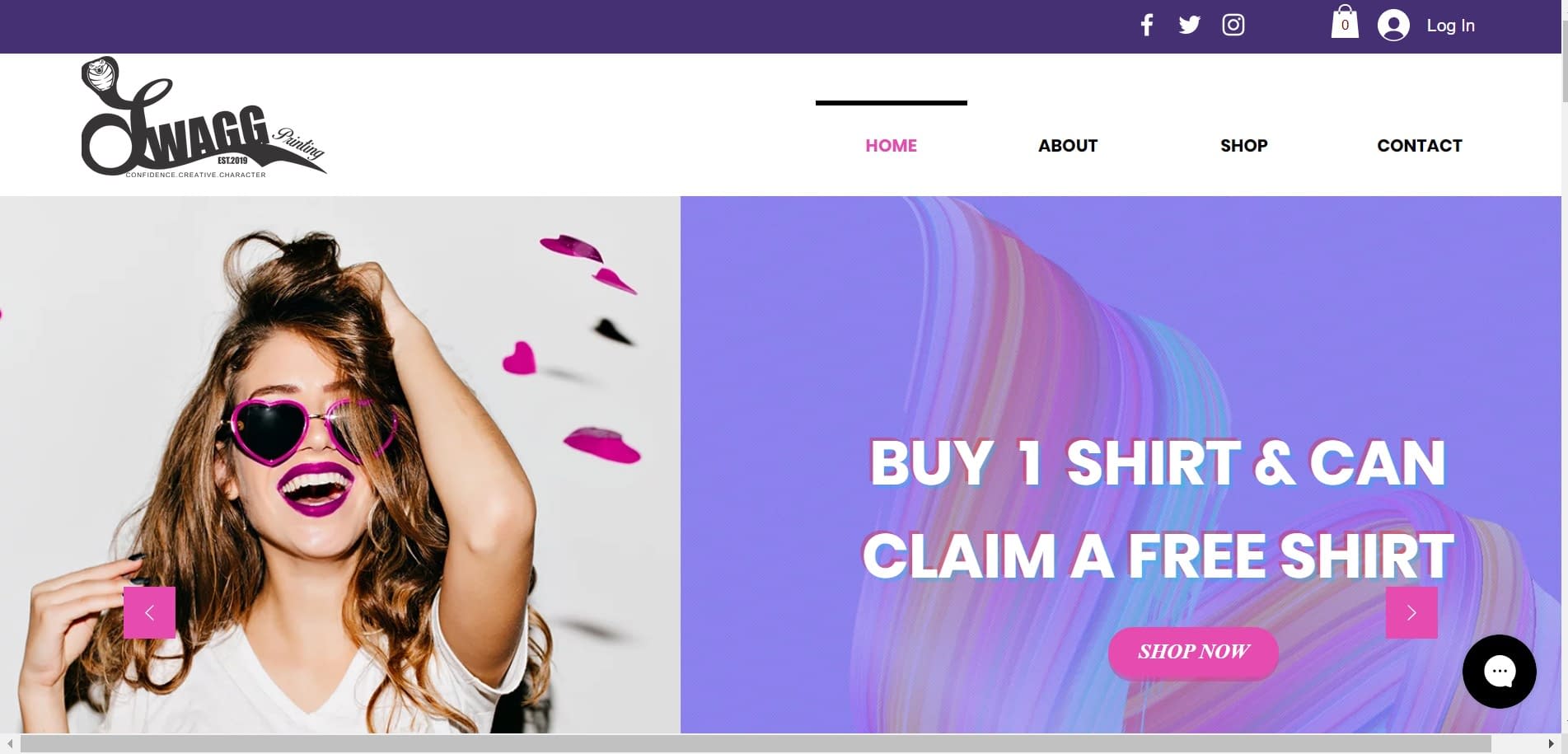1568x754 pixels.
Task: Click the Swagg Printing logo
Action: [x=204, y=117]
